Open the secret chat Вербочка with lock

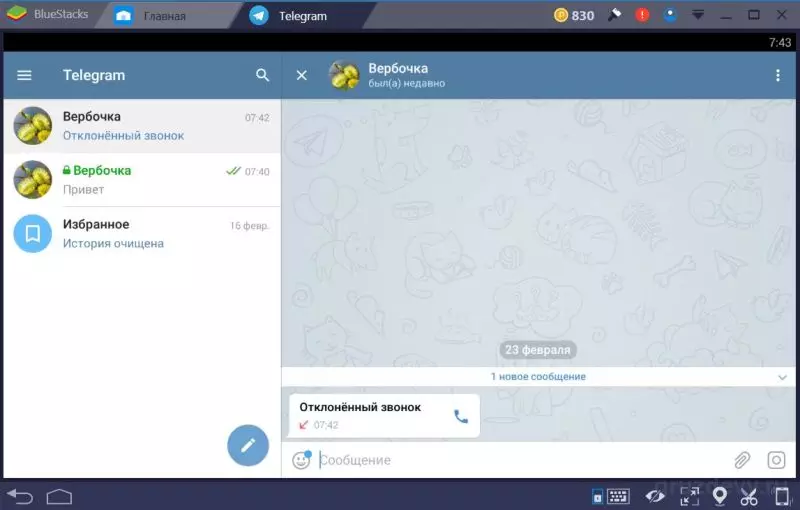coord(142,180)
